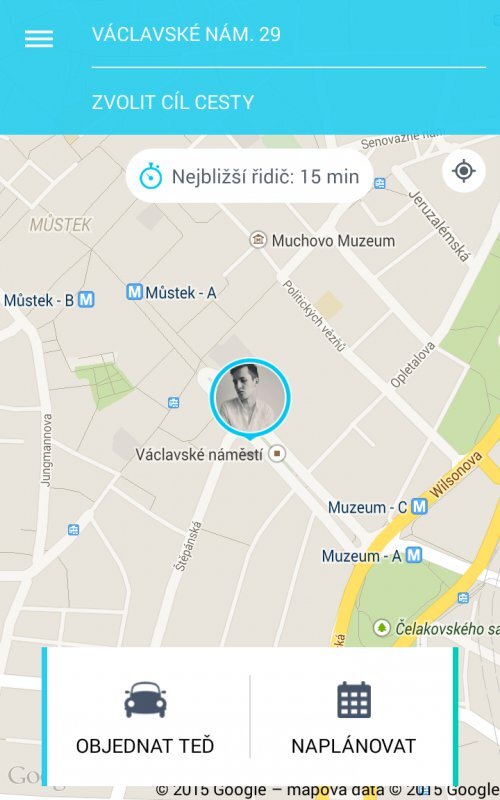500x800 pixels.
Task: Tap the Nejbližší řidič 15 min pill
Action: [x=249, y=177]
